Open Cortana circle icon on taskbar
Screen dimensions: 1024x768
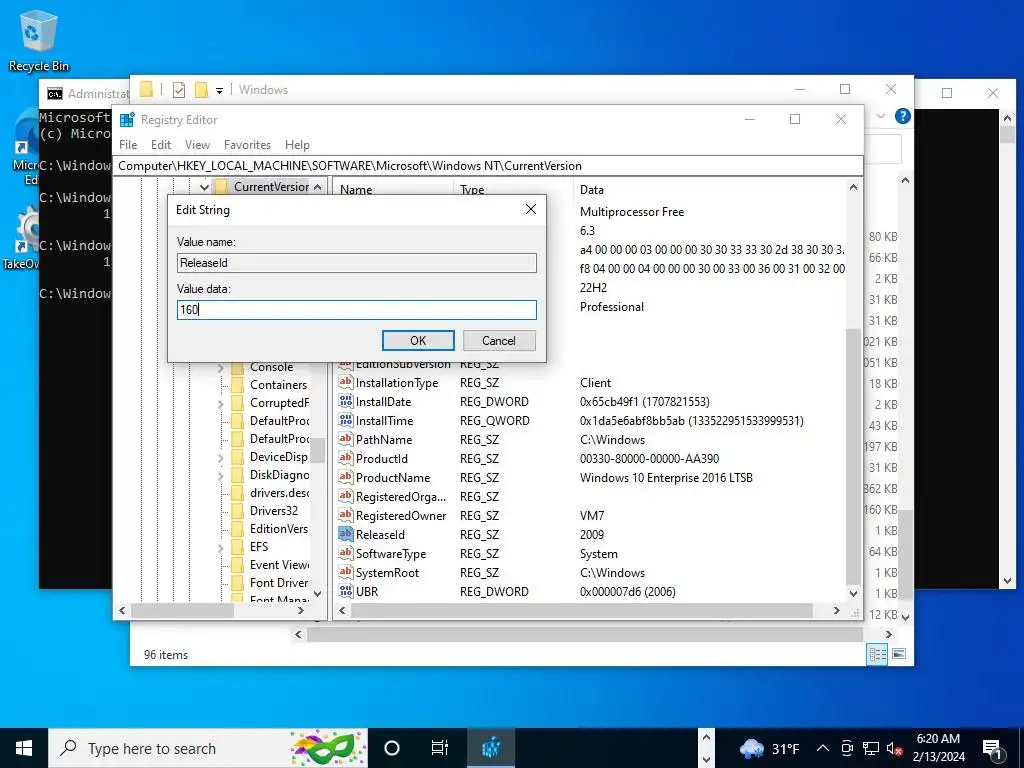[392, 748]
